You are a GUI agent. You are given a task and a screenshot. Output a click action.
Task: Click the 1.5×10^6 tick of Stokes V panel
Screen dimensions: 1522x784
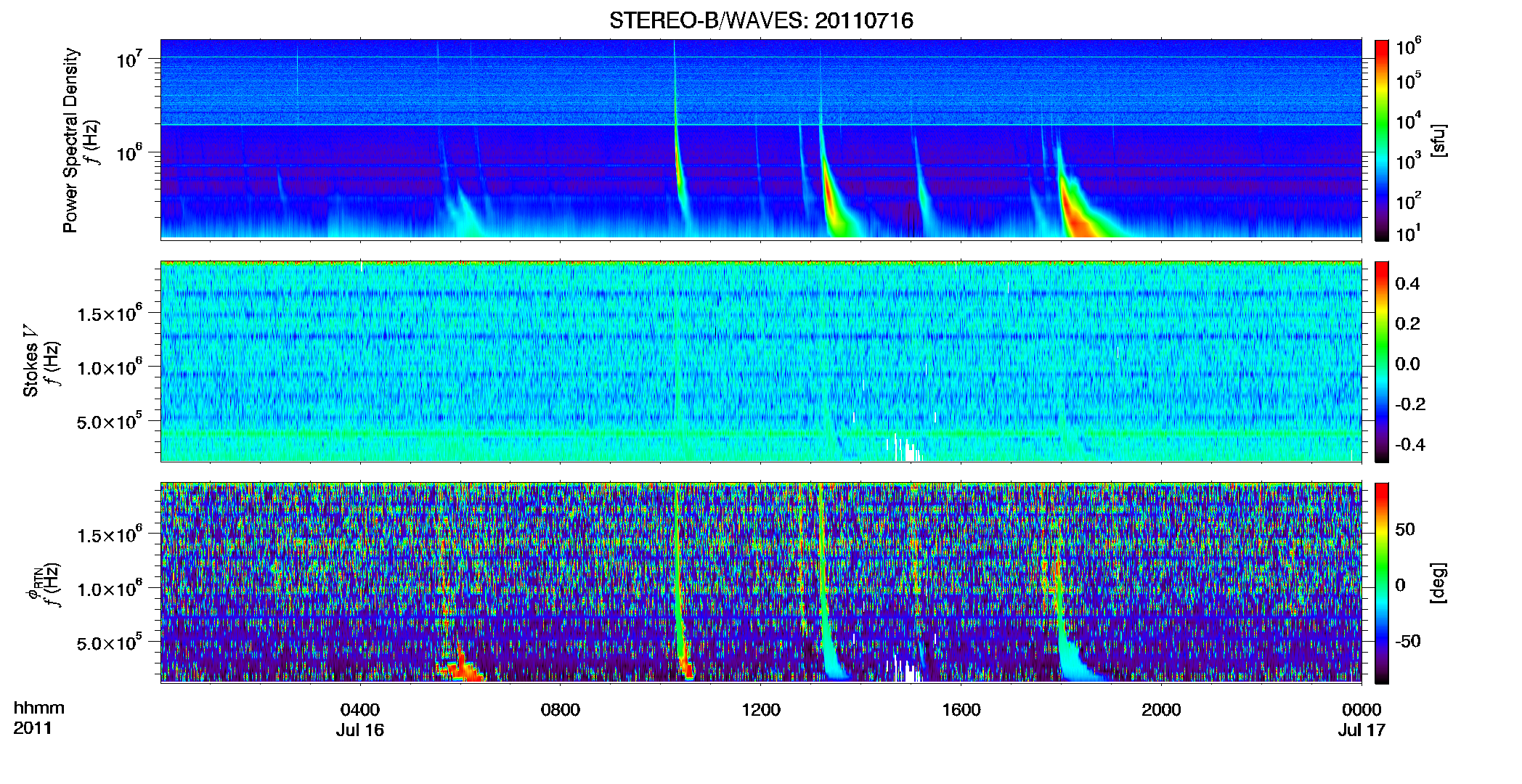(110, 313)
